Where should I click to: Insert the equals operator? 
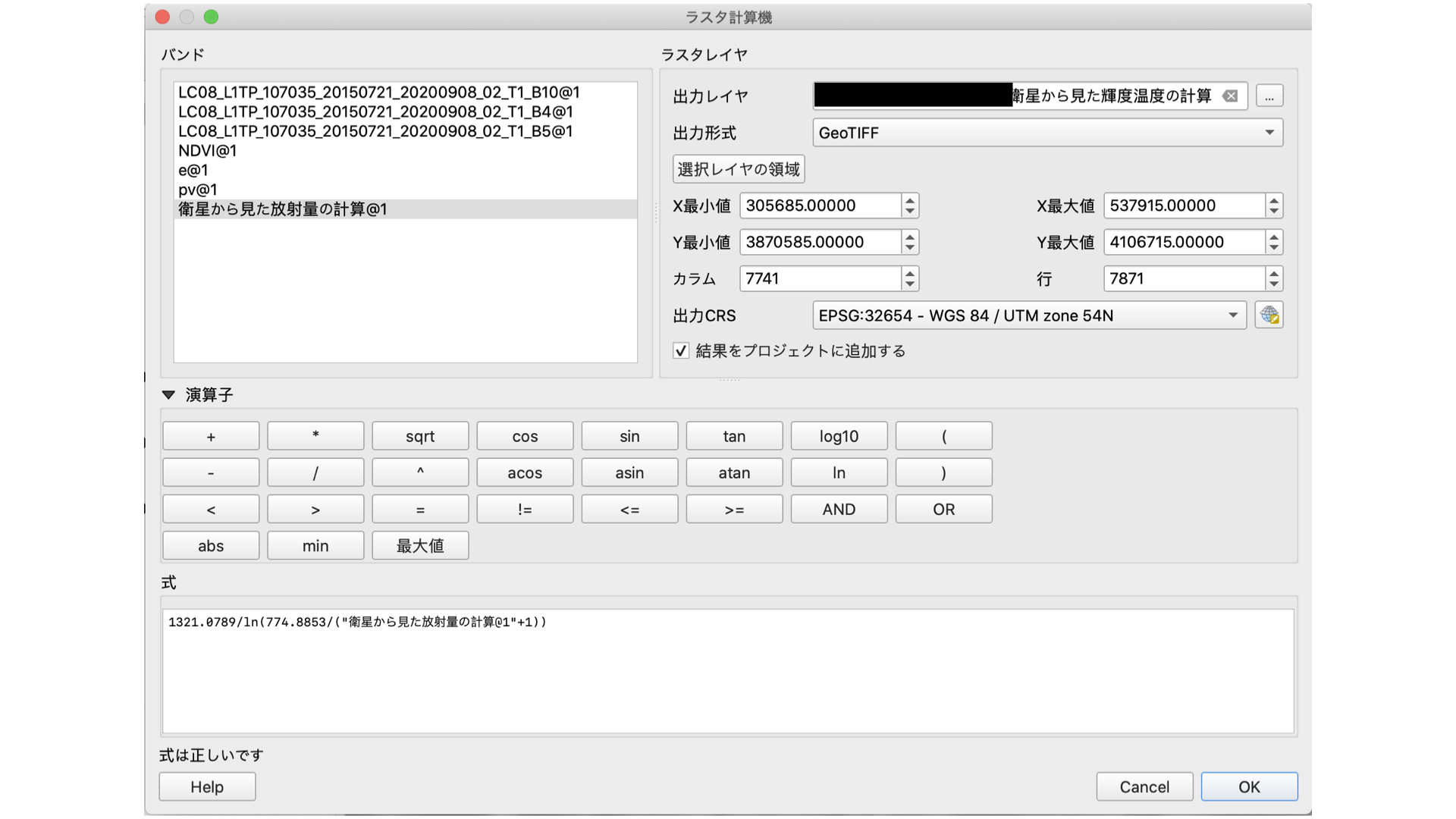click(420, 509)
